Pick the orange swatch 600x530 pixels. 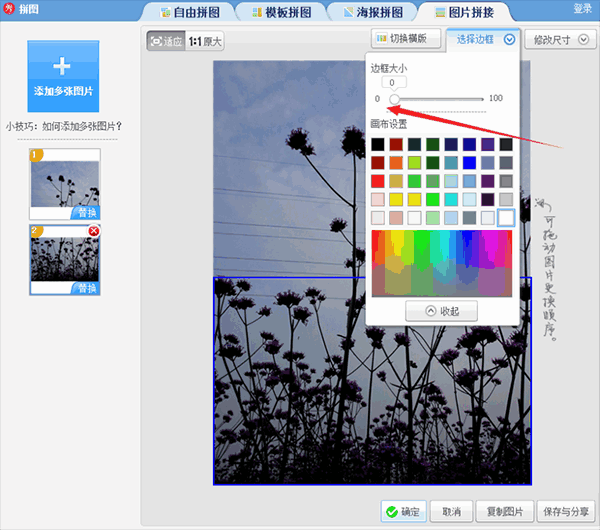click(x=396, y=163)
